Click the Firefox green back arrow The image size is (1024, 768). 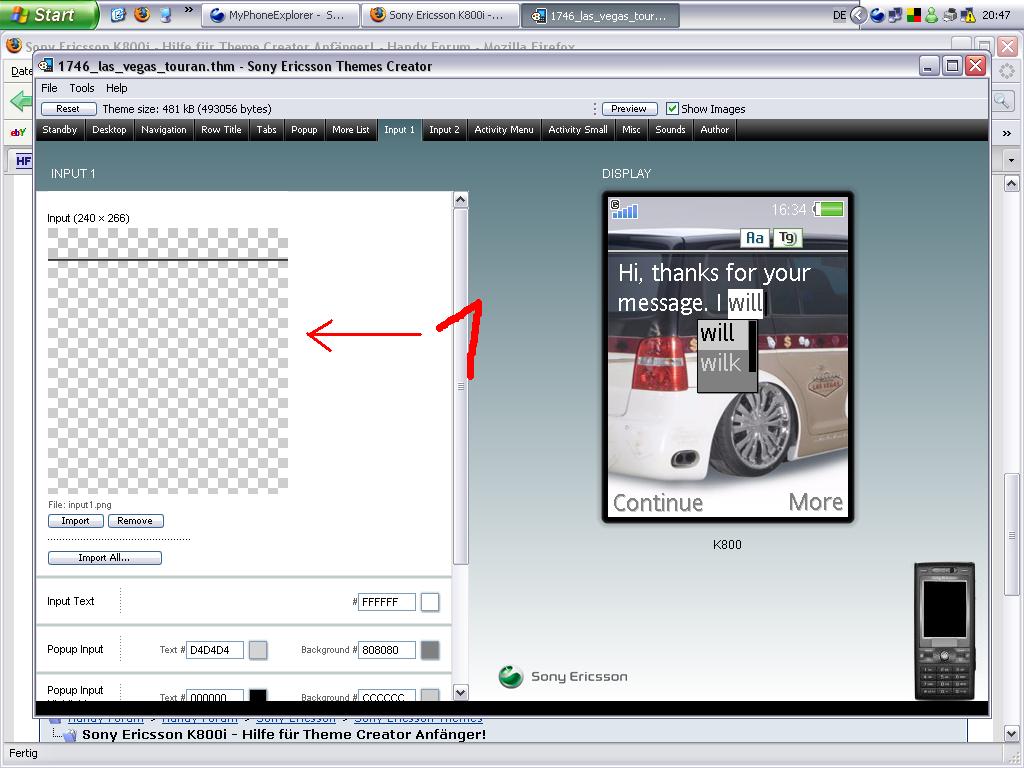[22, 101]
